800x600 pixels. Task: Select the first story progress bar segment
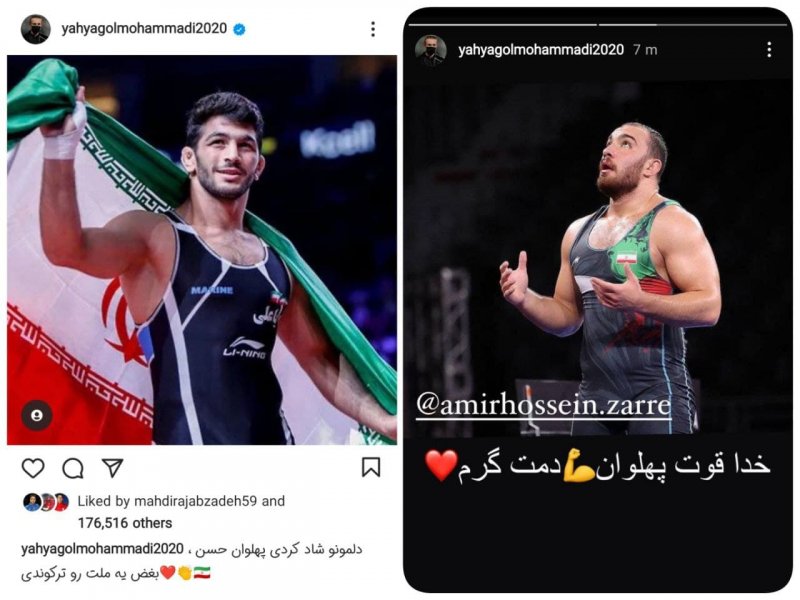(x=503, y=24)
